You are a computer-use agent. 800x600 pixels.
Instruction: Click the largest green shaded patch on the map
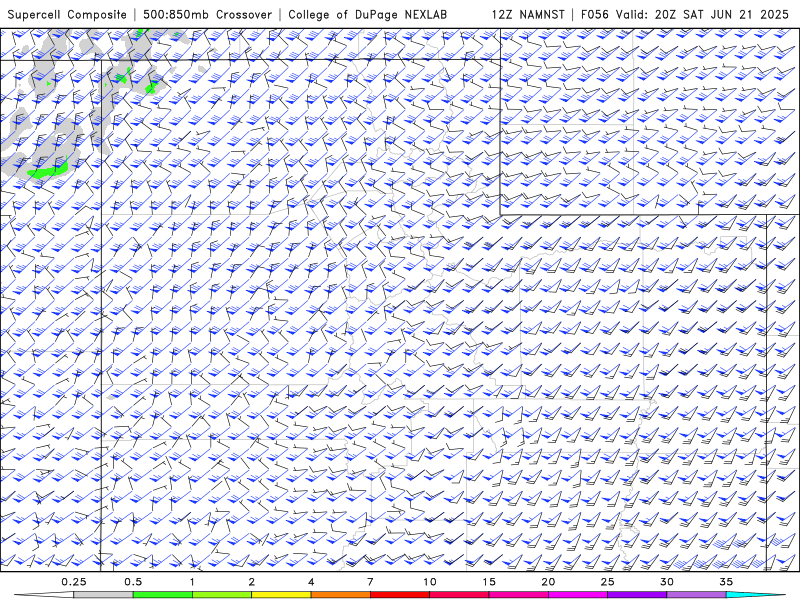pos(47,170)
